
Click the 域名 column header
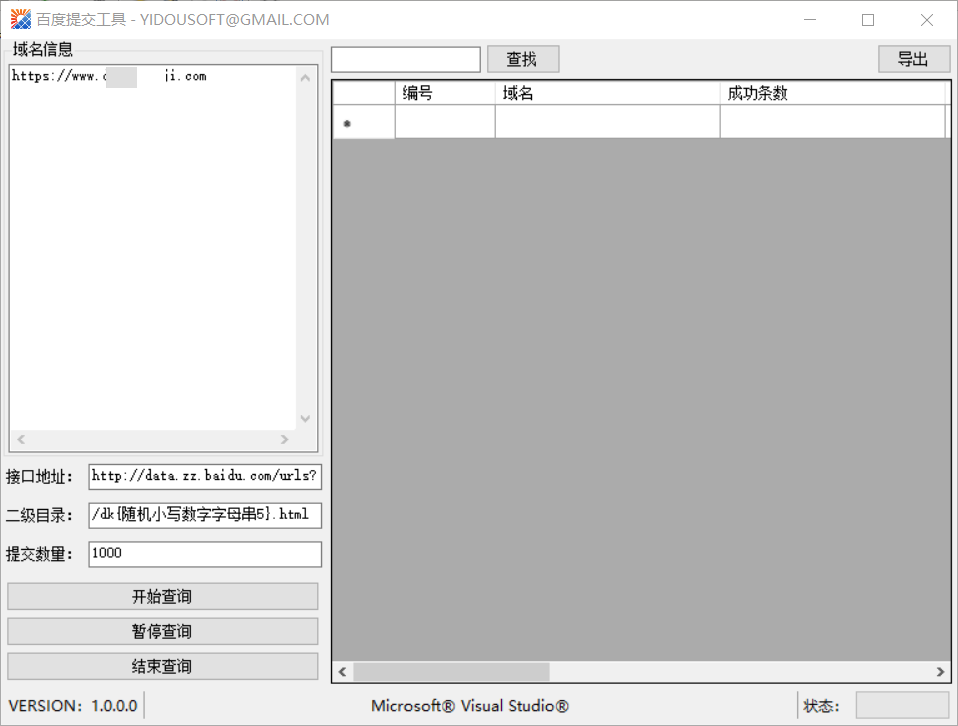point(607,93)
